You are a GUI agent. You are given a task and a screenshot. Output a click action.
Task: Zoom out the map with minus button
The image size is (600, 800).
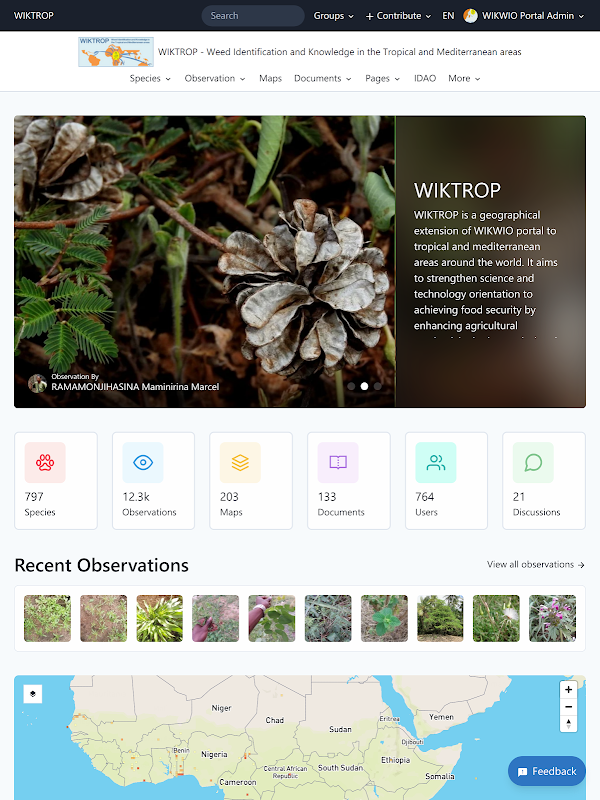[568, 707]
